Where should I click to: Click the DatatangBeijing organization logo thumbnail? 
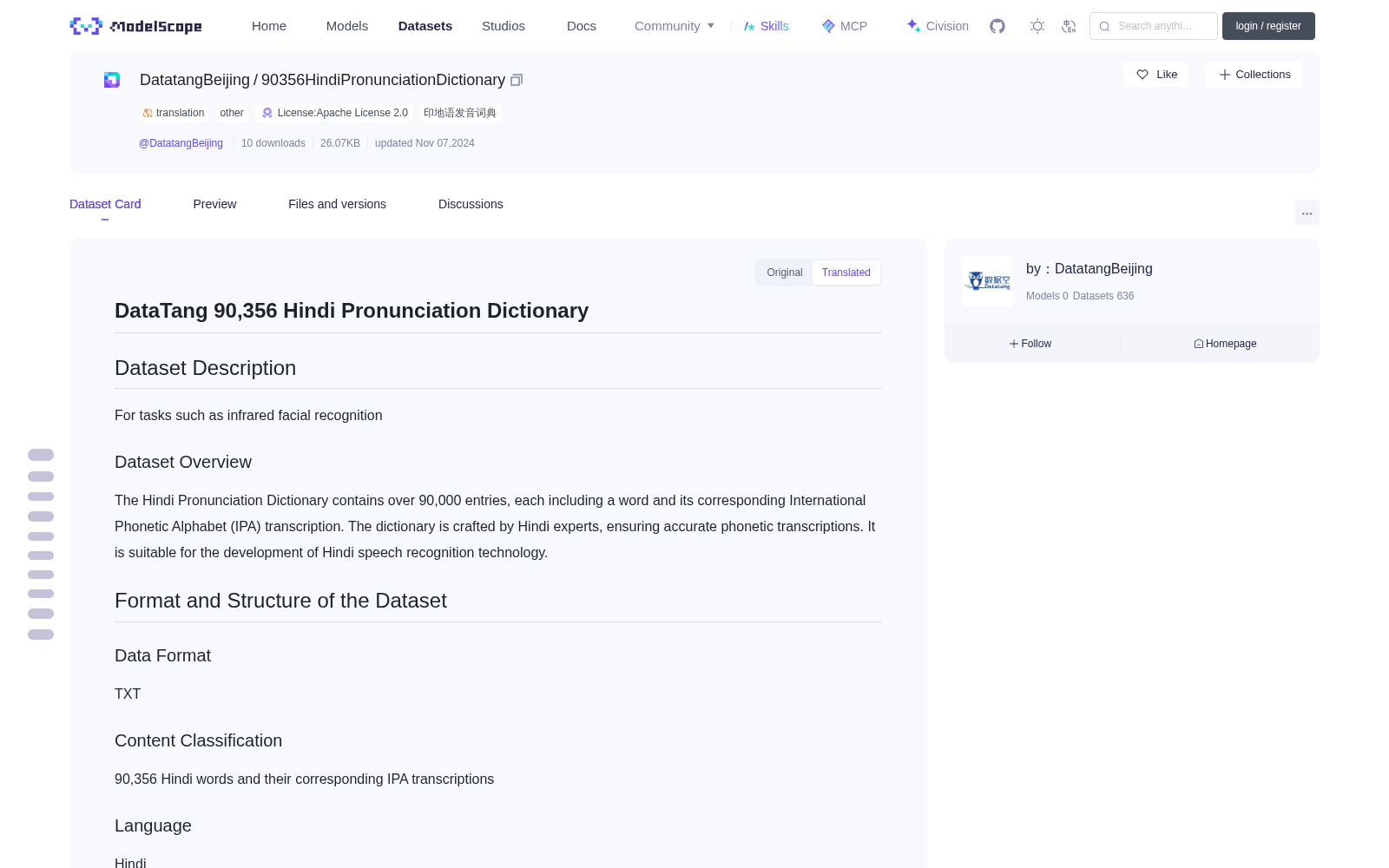click(988, 281)
